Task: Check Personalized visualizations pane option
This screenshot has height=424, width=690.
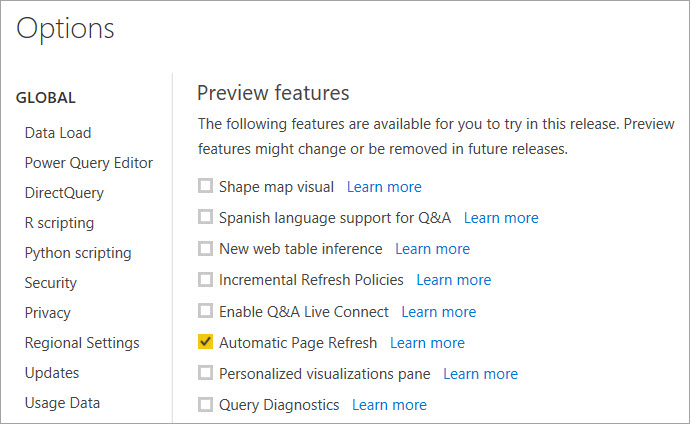Action: 206,373
